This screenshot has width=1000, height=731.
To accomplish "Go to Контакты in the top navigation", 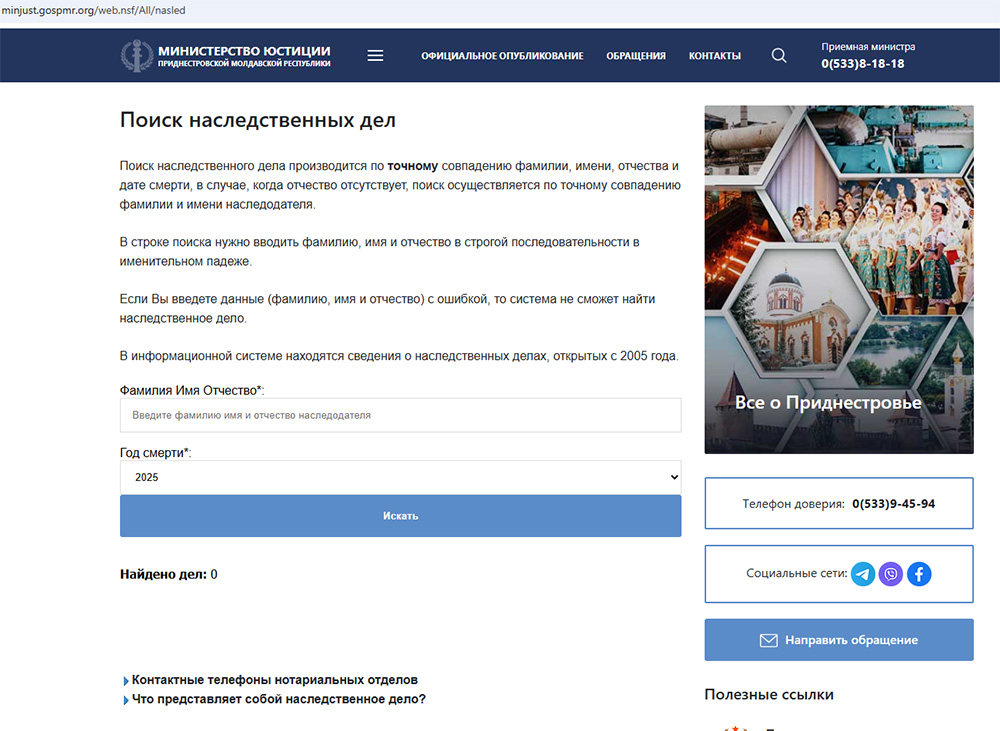I will tap(715, 56).
